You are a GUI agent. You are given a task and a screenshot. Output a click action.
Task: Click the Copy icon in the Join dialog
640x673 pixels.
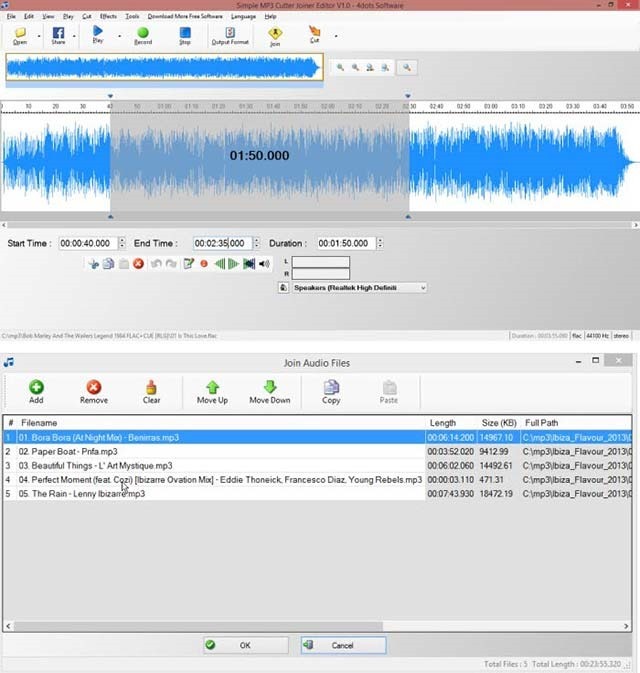pos(331,387)
